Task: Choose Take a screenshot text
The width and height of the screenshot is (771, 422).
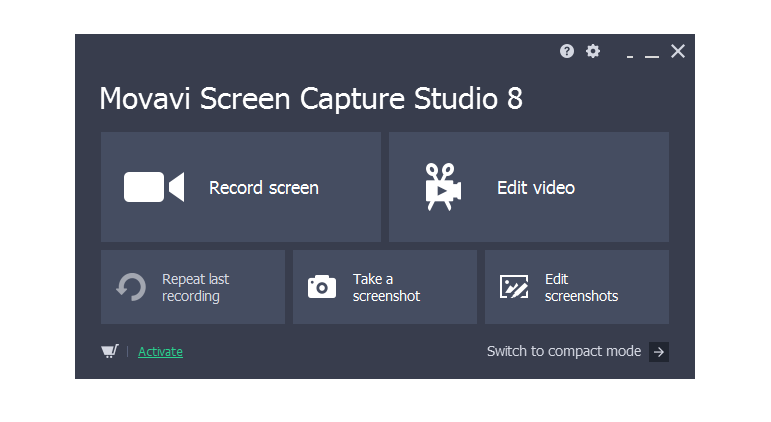Action: 386,288
